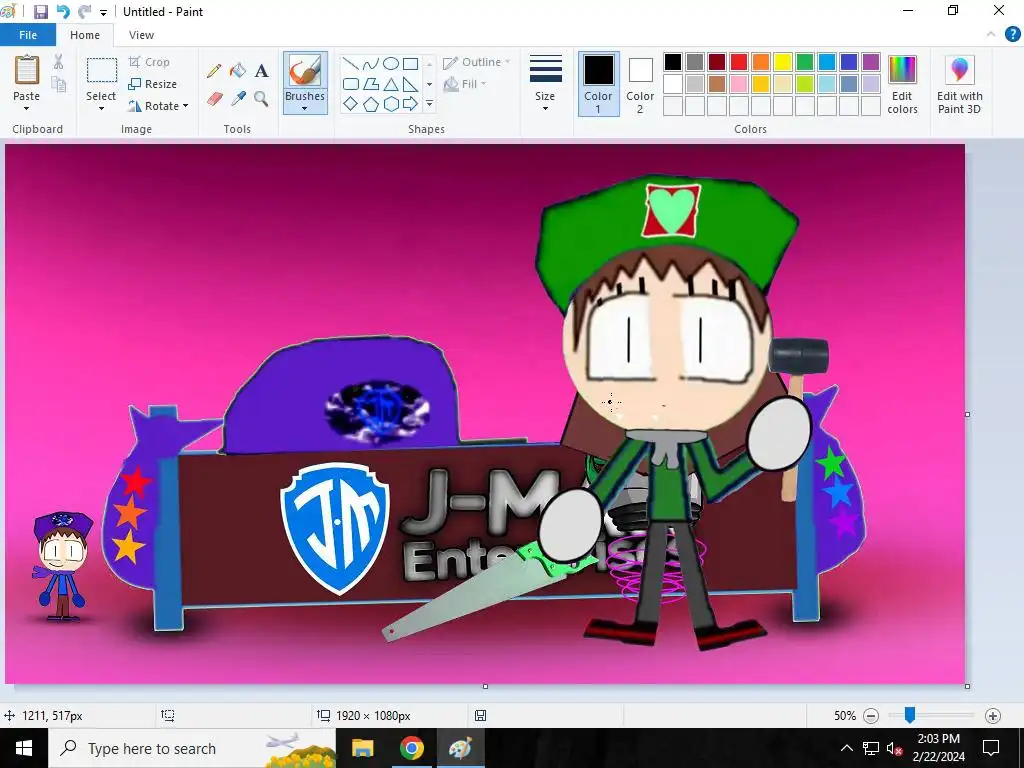This screenshot has width=1024, height=768.
Task: Open Paint Help question mark icon
Action: pyautogui.click(x=1012, y=35)
